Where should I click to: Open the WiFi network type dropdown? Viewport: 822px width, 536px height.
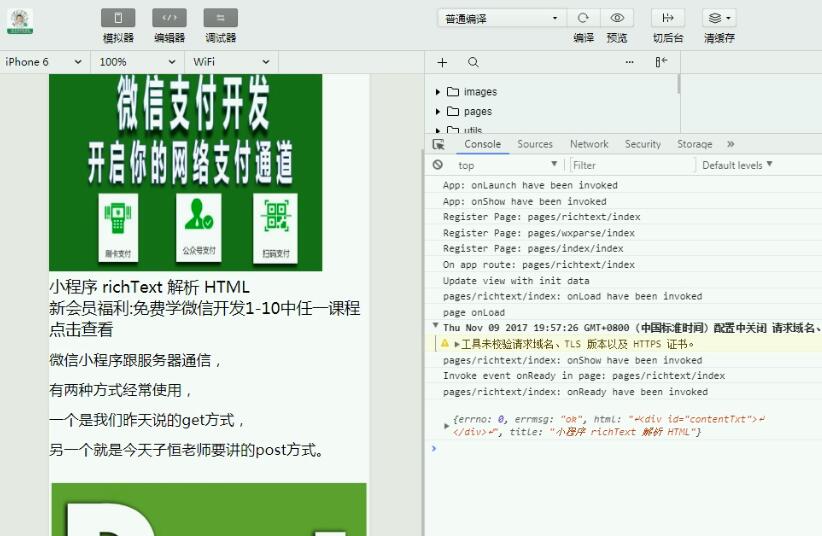[x=231, y=62]
